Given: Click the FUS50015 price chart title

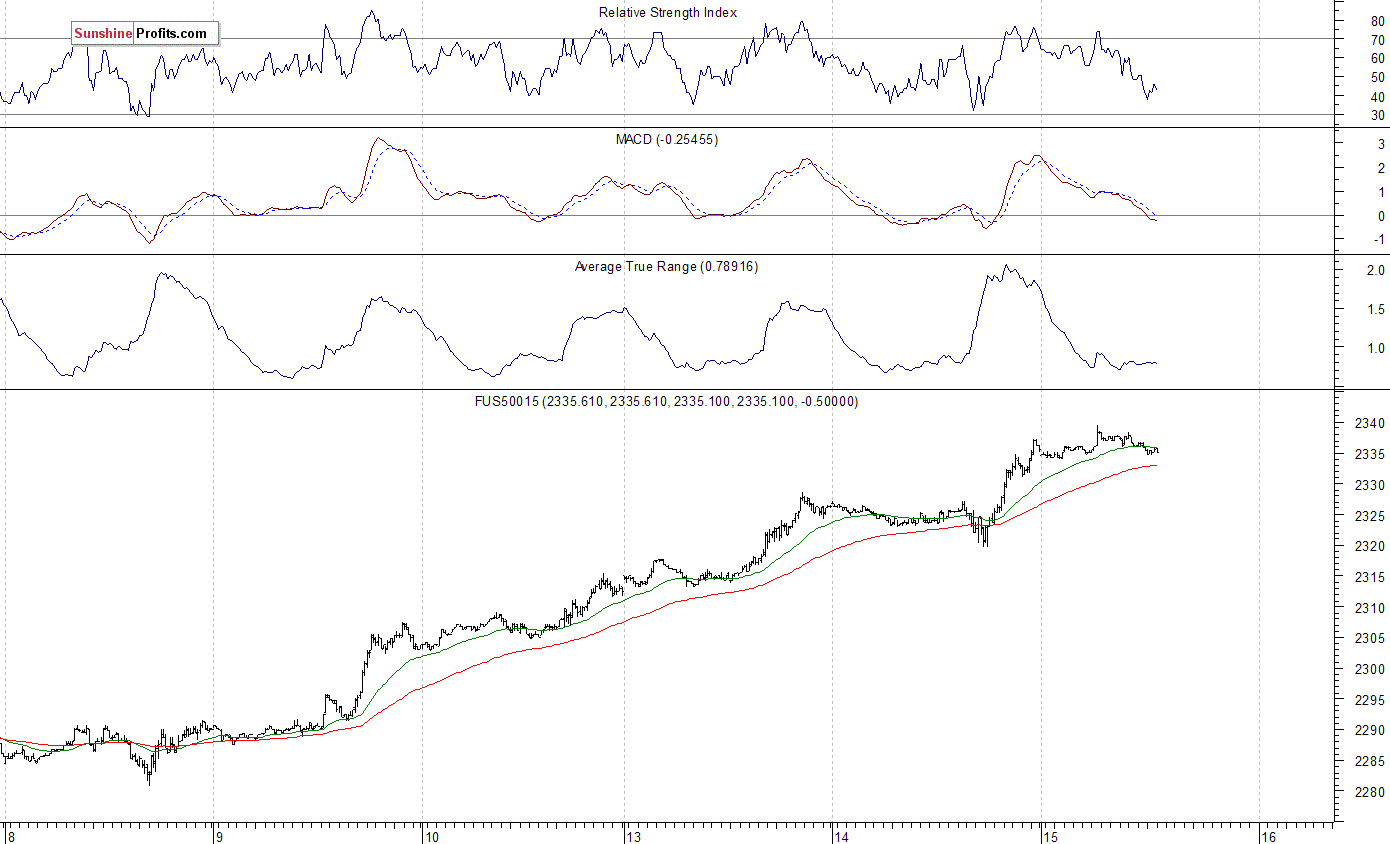Looking at the screenshot, I should (x=665, y=401).
